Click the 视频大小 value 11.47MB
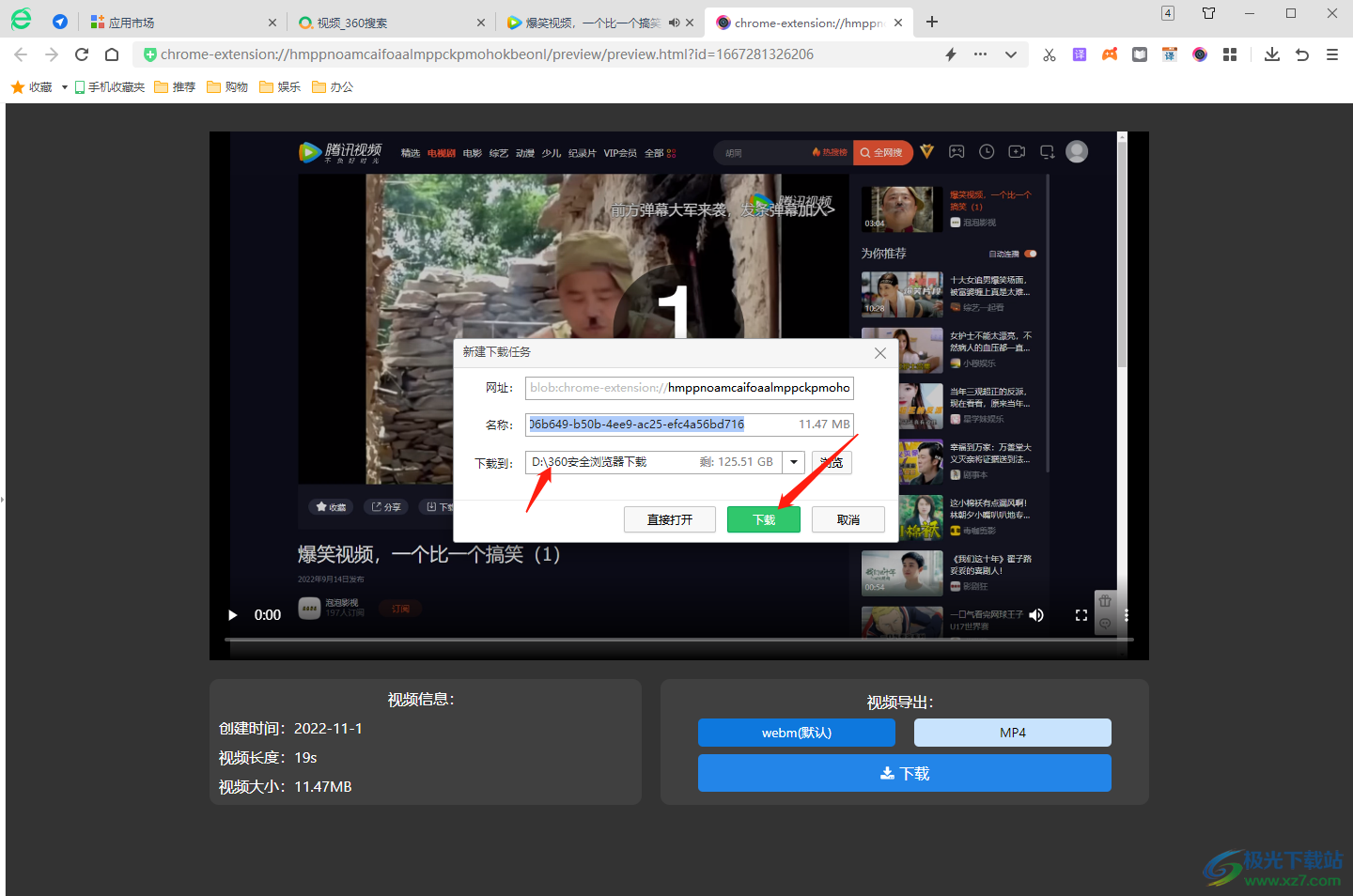This screenshot has height=896, width=1353. pyautogui.click(x=323, y=787)
